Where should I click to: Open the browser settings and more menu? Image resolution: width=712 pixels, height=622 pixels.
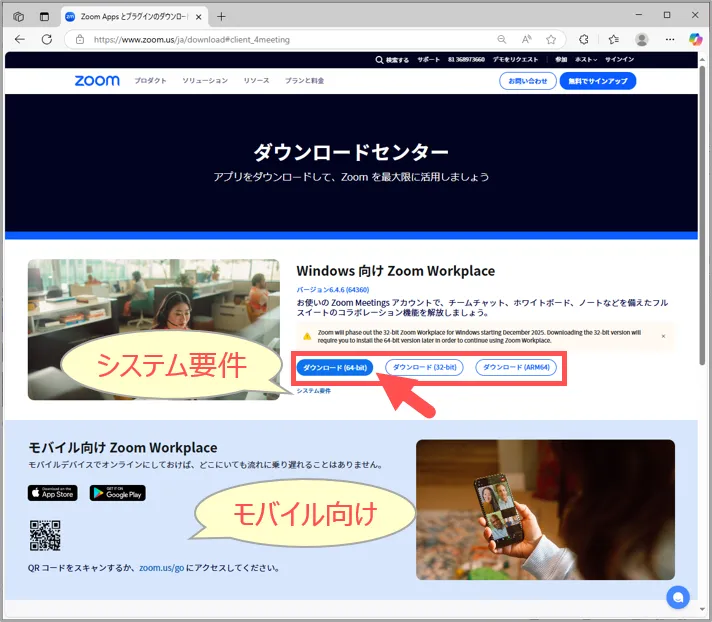670,39
